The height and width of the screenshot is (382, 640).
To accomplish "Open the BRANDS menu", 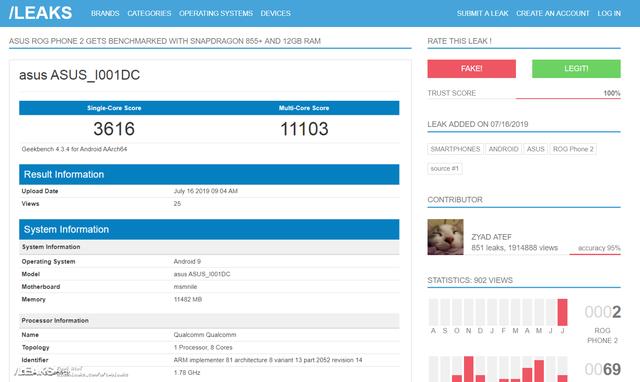I will (x=105, y=13).
